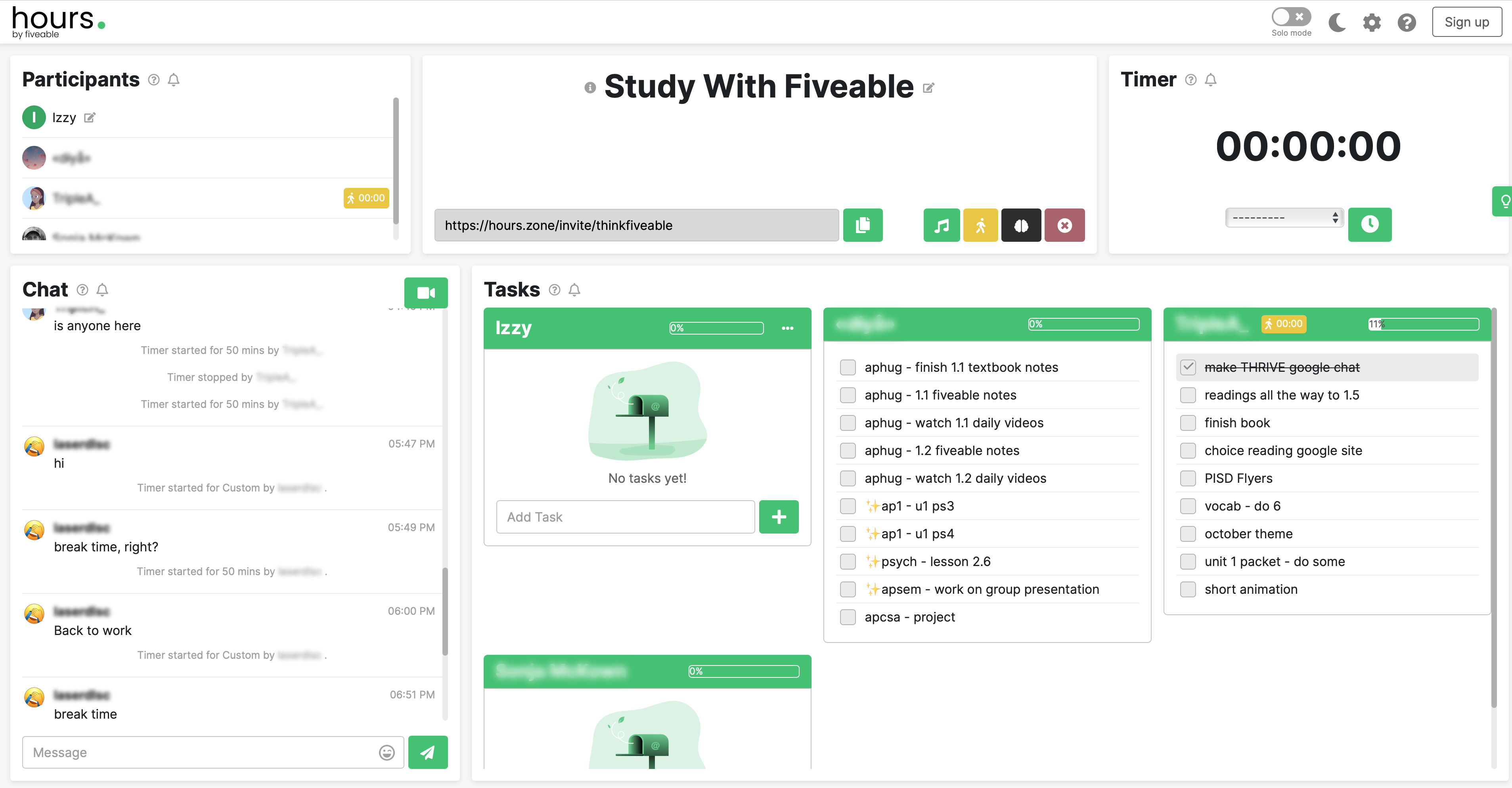Image resolution: width=1512 pixels, height=788 pixels.
Task: Click the black brain focus button
Action: (1021, 225)
